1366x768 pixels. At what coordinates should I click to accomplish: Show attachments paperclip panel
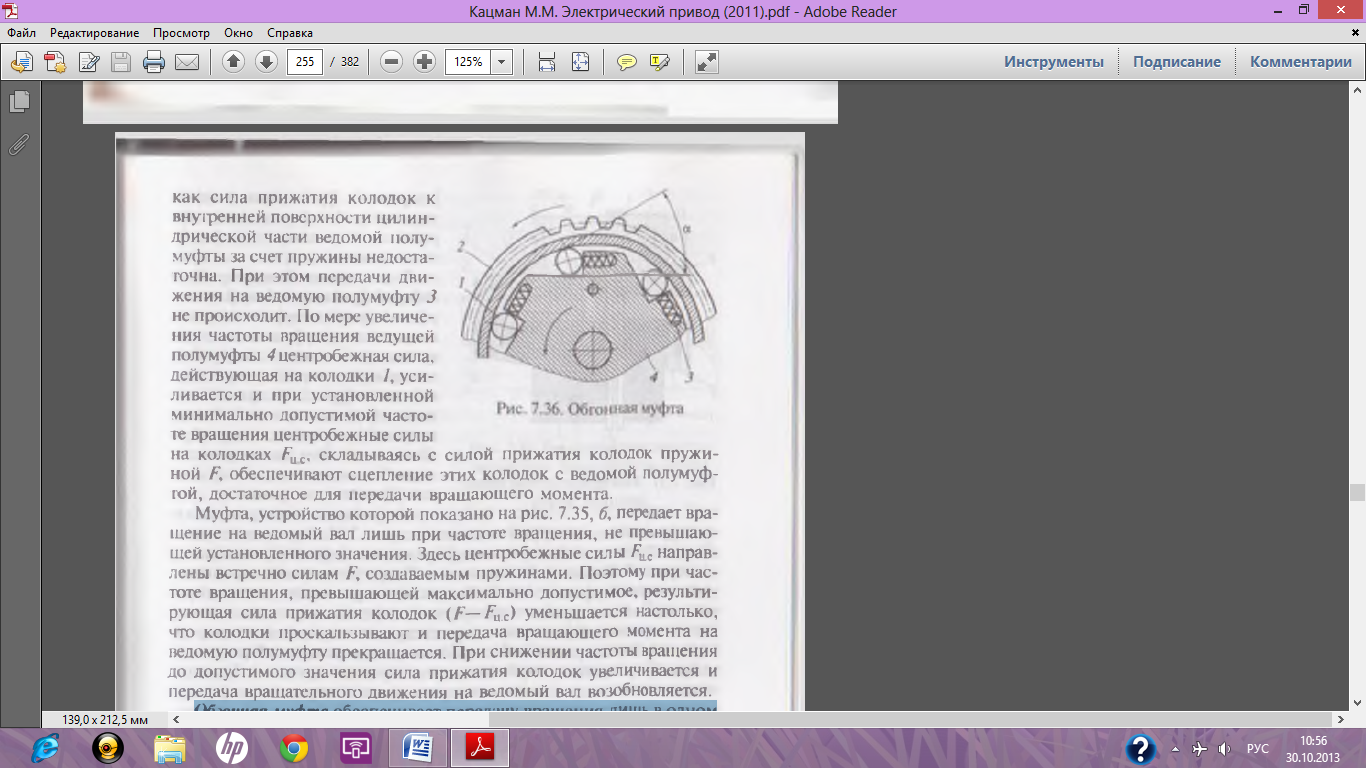19,145
